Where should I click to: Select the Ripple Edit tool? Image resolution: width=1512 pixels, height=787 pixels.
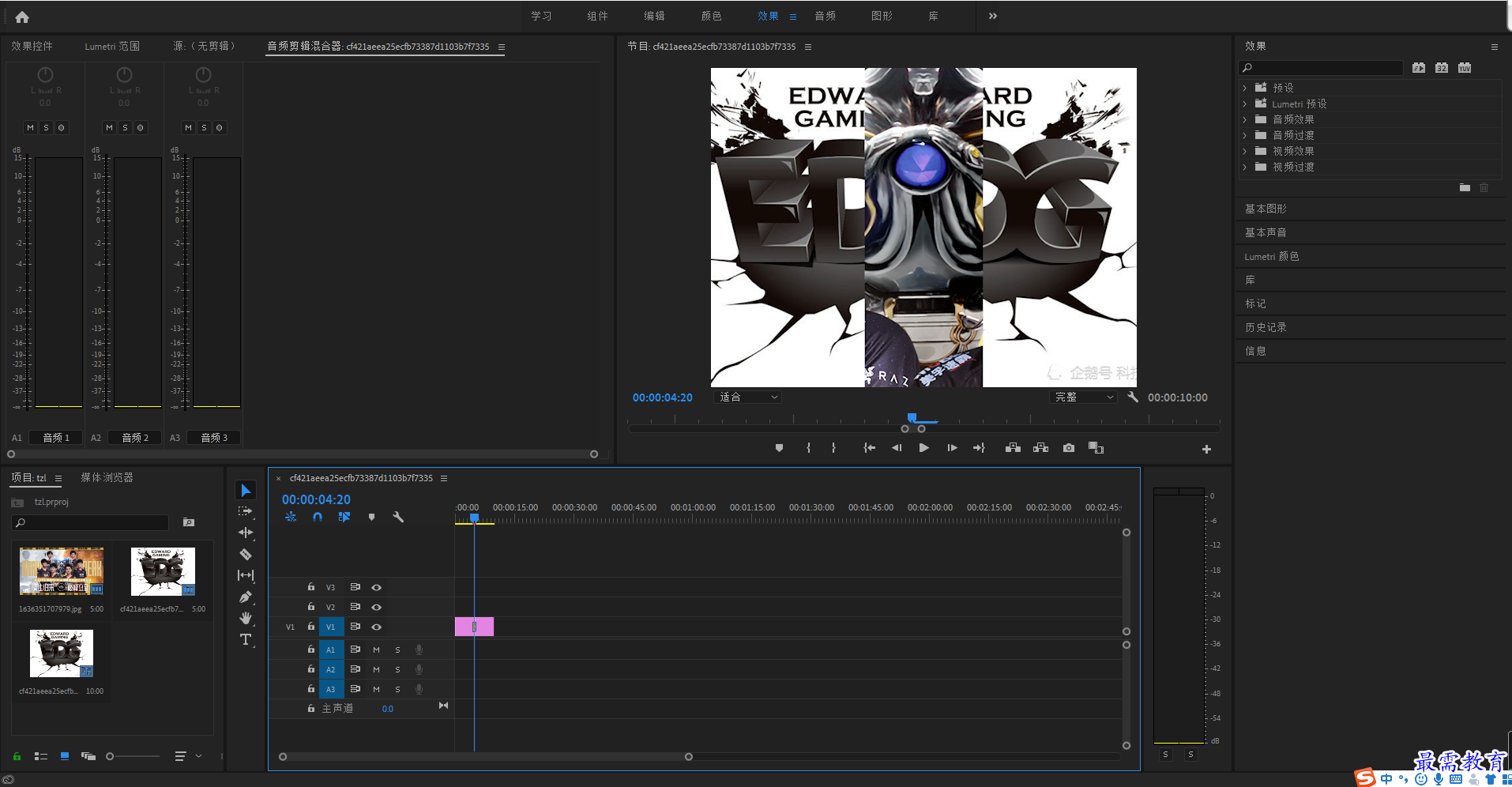point(246,533)
